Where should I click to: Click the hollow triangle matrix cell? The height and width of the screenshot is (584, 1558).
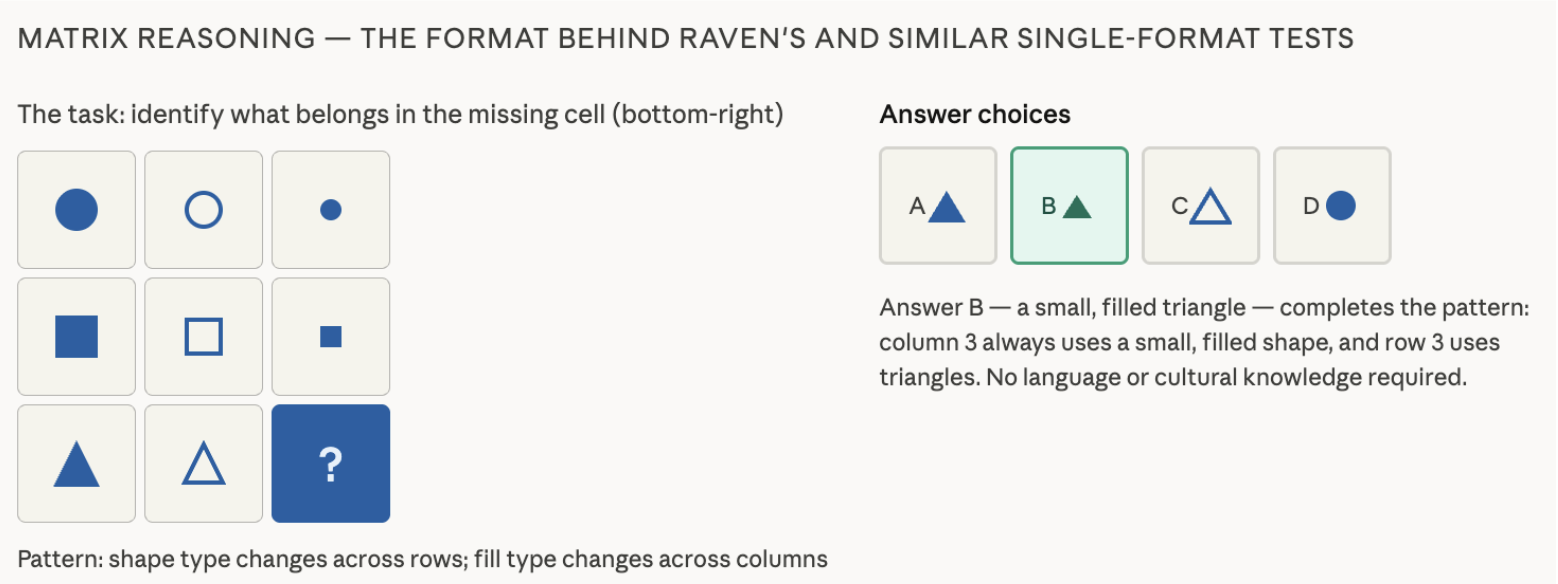pos(204,464)
